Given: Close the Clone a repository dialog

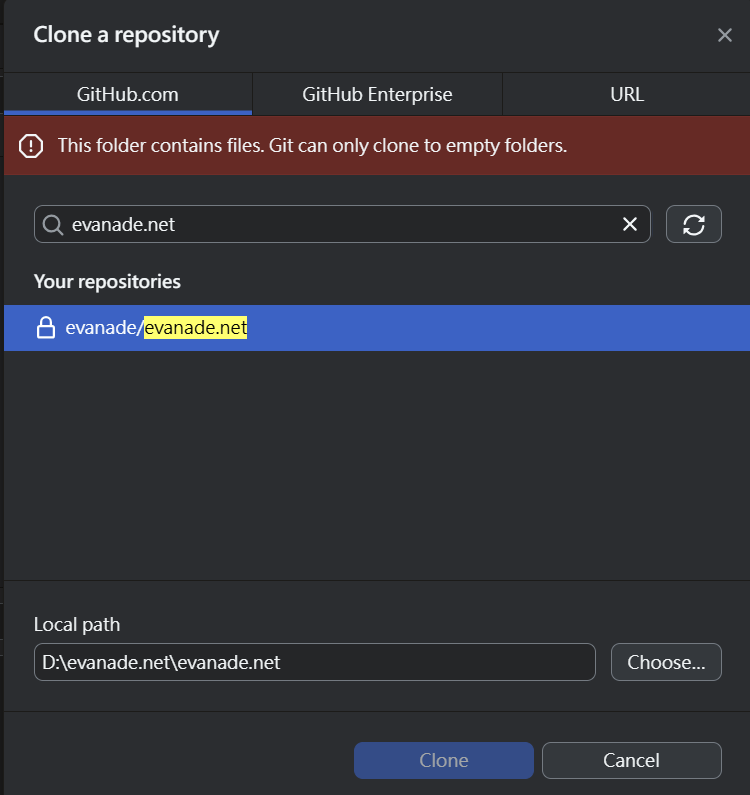Looking at the screenshot, I should 725,35.
